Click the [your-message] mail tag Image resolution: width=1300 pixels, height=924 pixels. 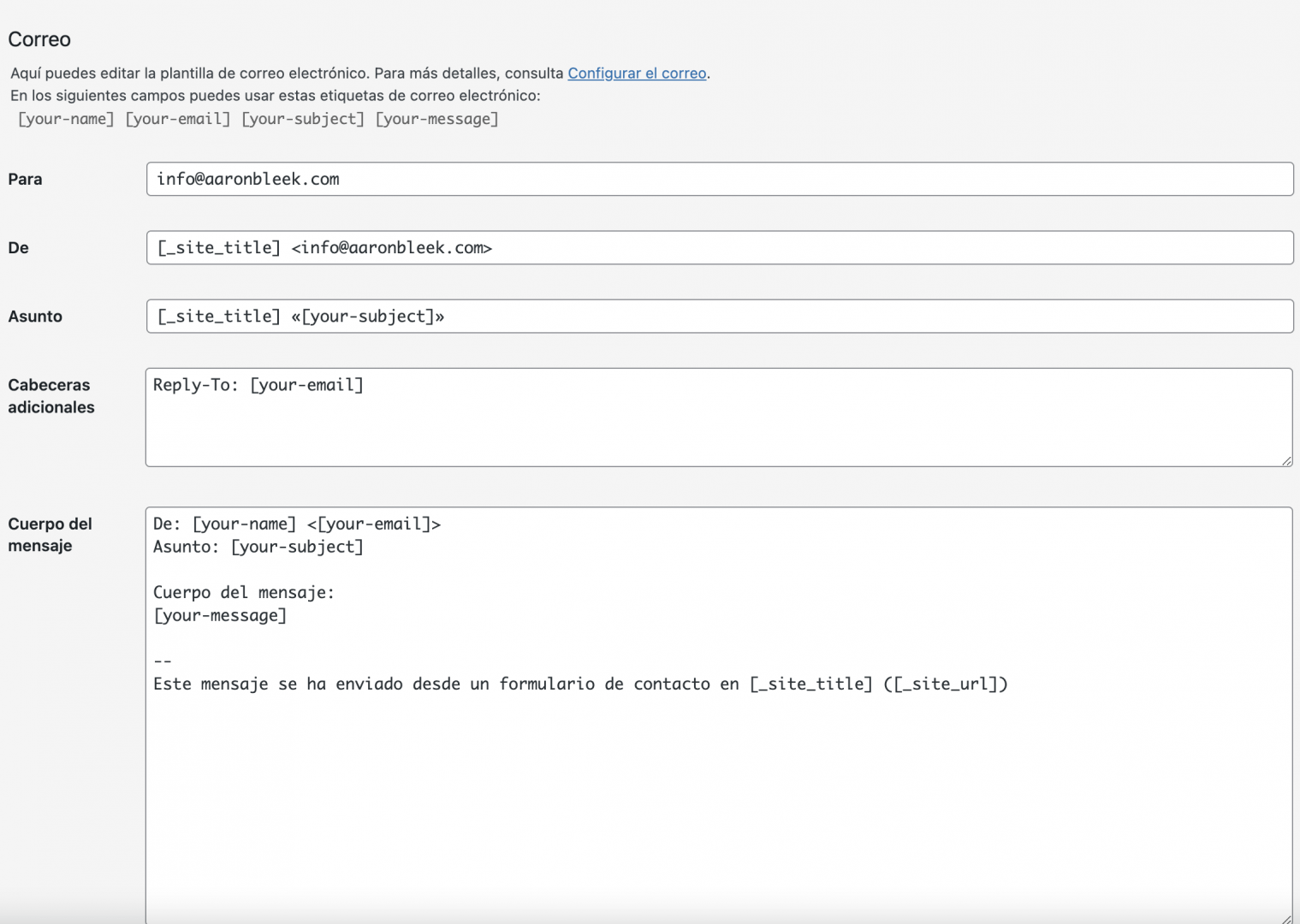coord(437,119)
